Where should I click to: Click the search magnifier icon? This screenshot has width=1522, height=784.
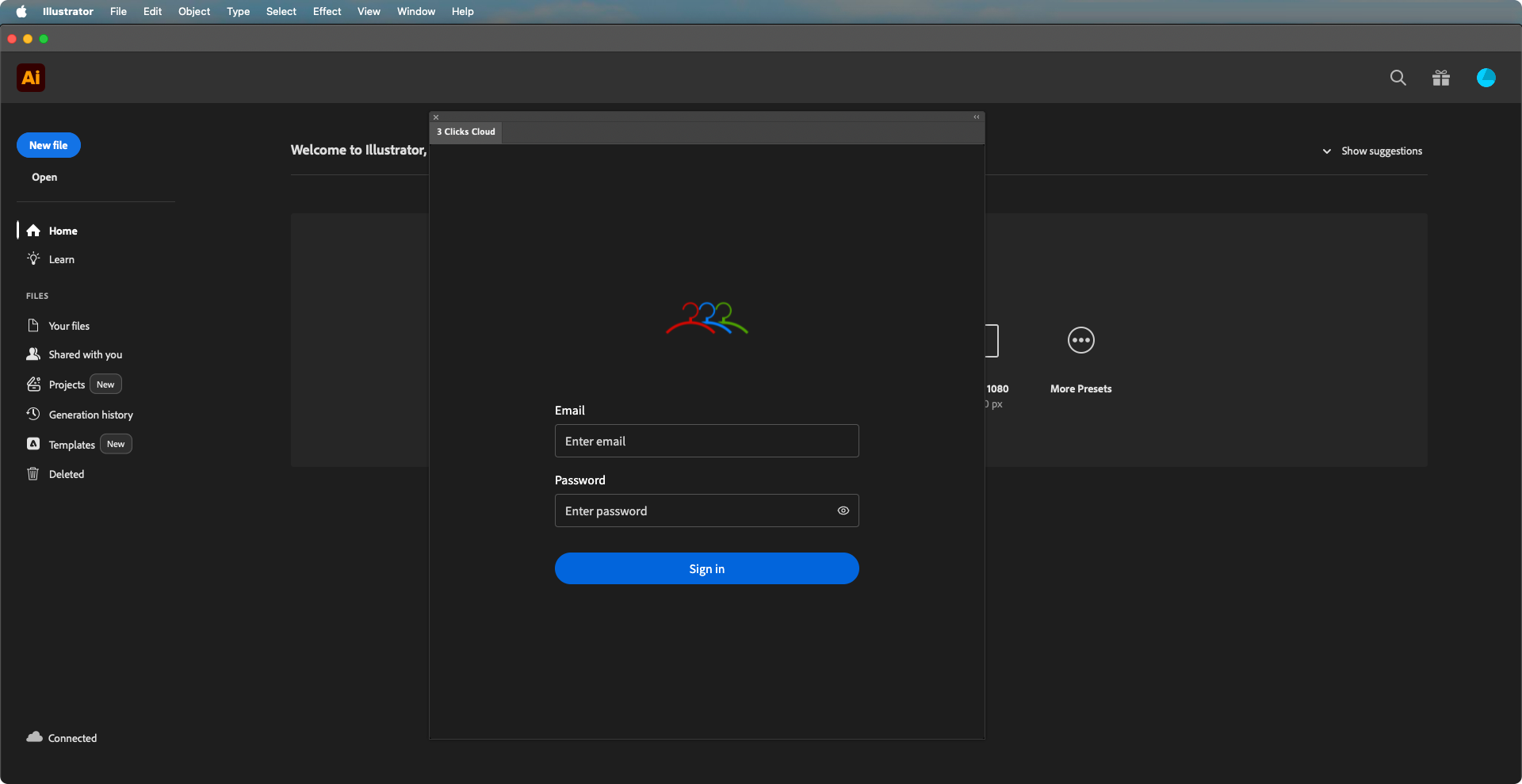pos(1398,78)
